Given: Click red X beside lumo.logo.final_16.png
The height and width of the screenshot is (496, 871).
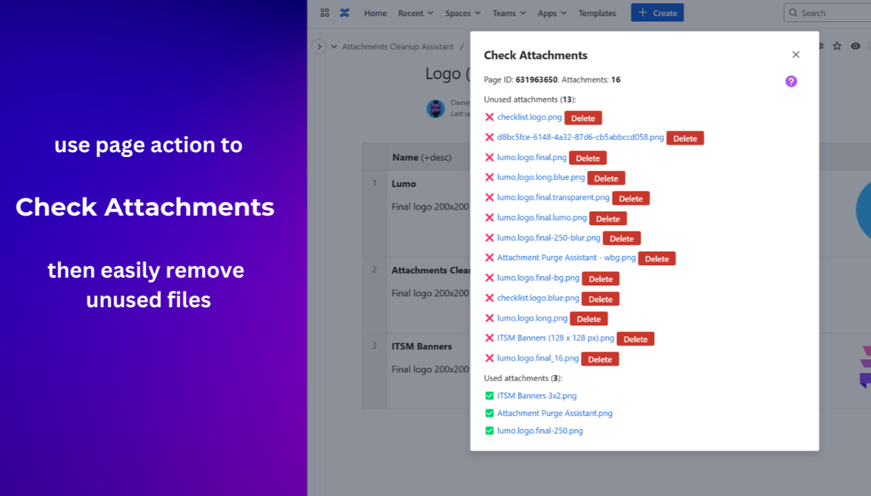Looking at the screenshot, I should pos(489,358).
